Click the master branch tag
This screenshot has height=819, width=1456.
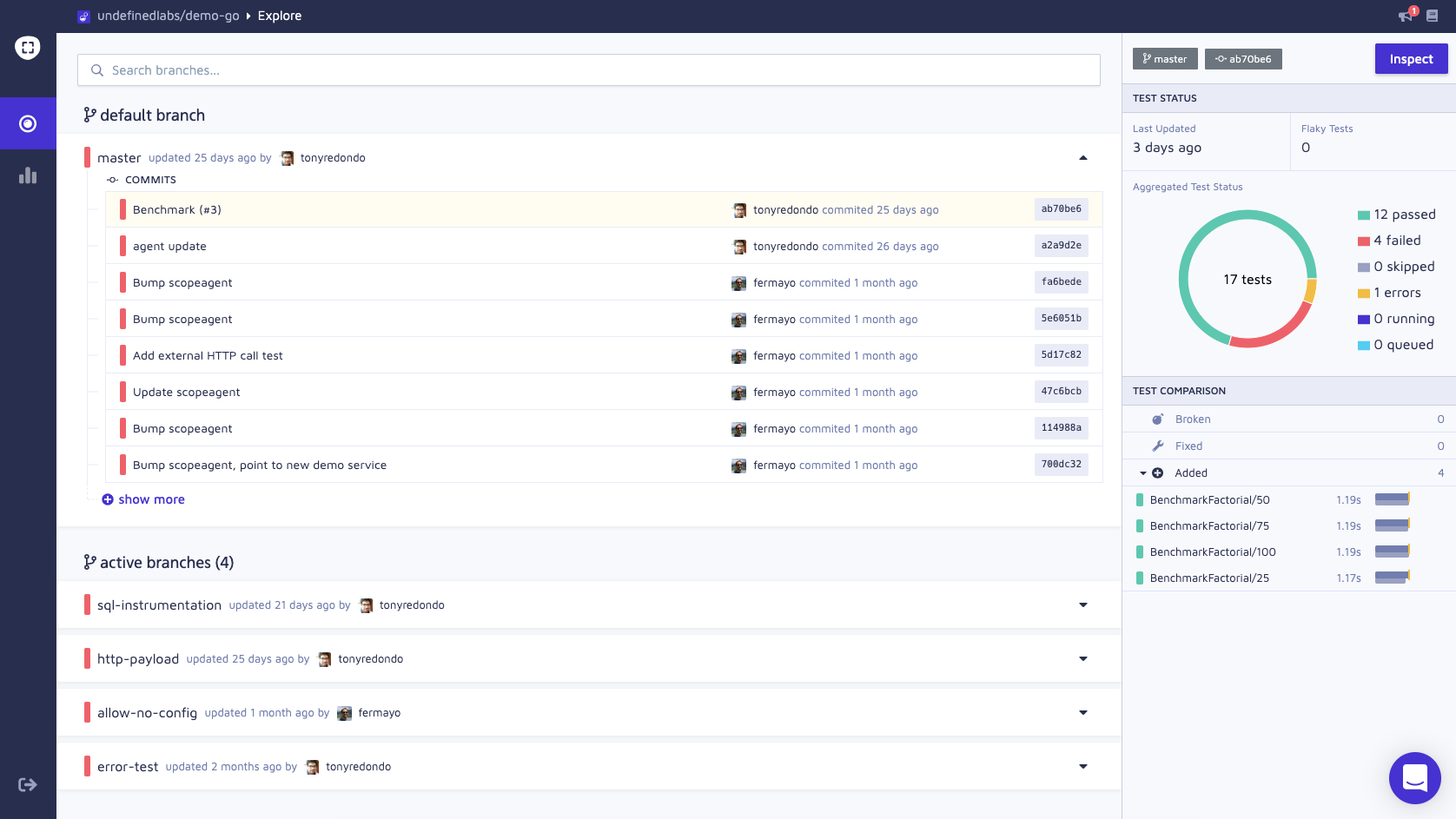click(x=1165, y=59)
